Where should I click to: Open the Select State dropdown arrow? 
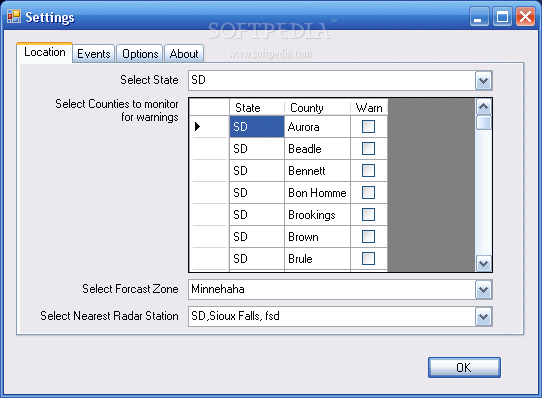[x=483, y=81]
